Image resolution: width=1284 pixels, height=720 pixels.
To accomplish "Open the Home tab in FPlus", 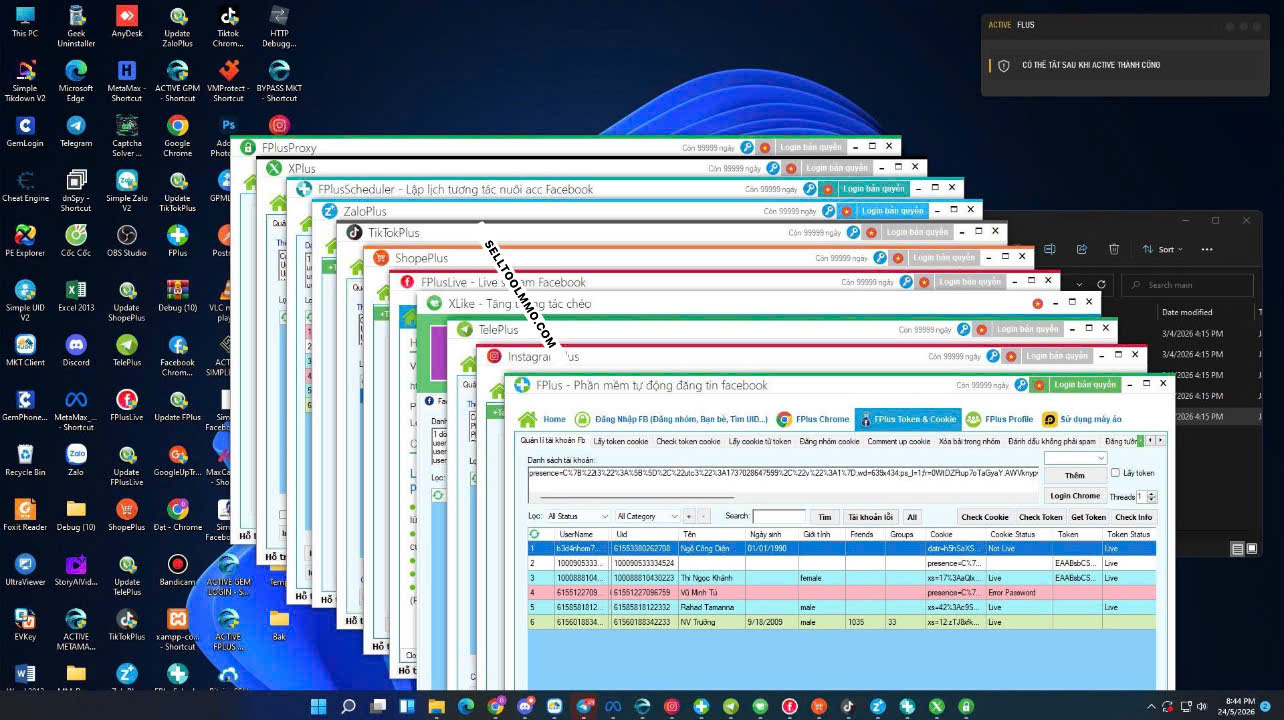I will (542, 419).
